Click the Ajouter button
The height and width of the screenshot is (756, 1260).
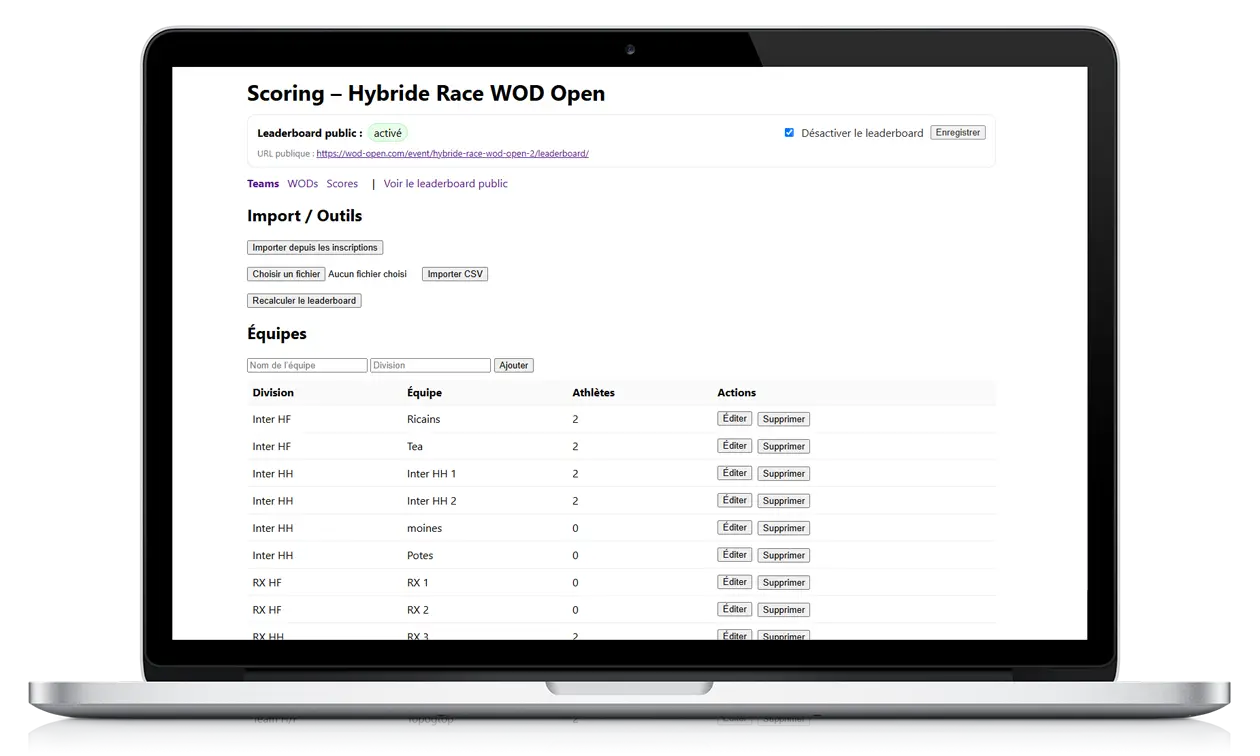[x=513, y=366]
